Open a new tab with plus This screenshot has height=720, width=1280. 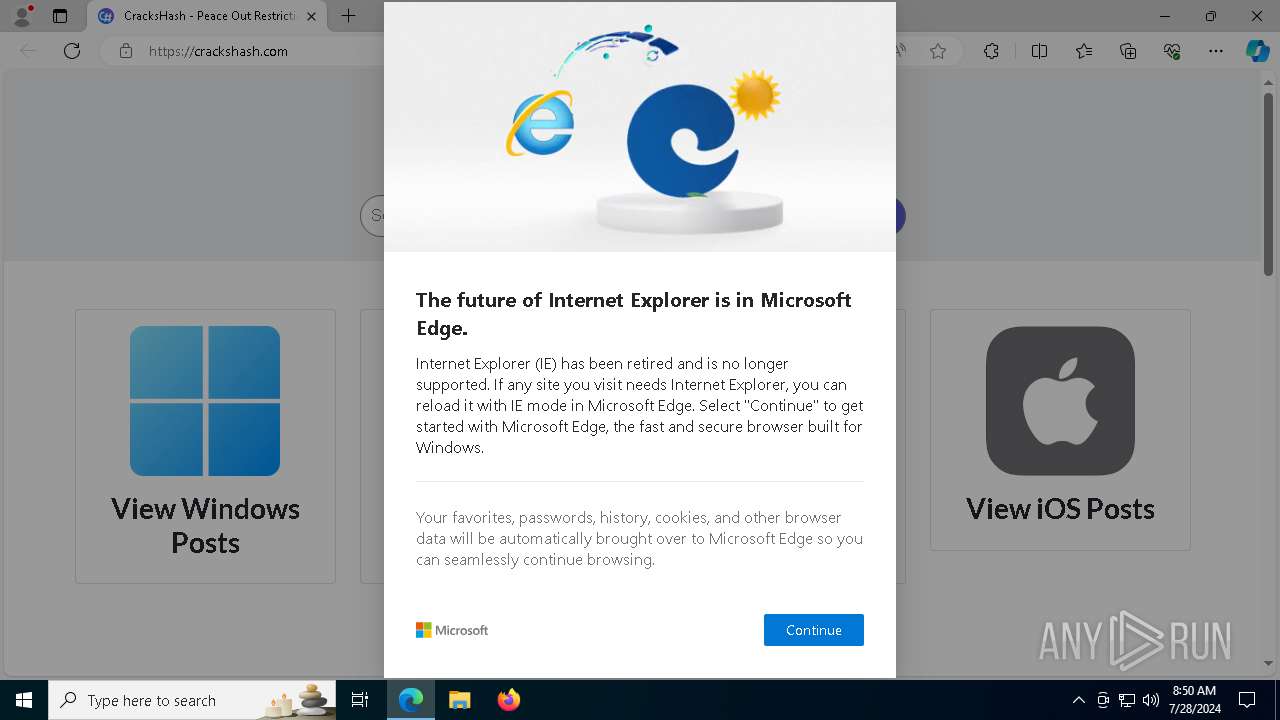click(348, 16)
